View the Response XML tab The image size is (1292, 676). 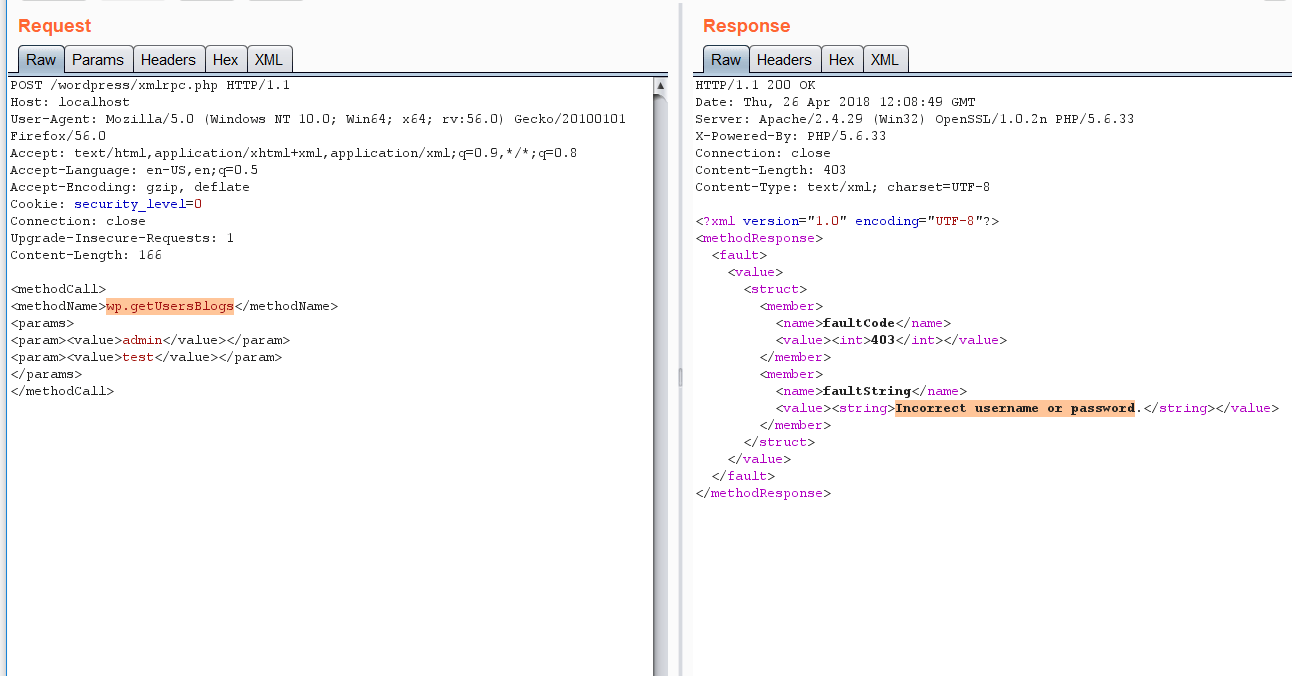coord(884,60)
